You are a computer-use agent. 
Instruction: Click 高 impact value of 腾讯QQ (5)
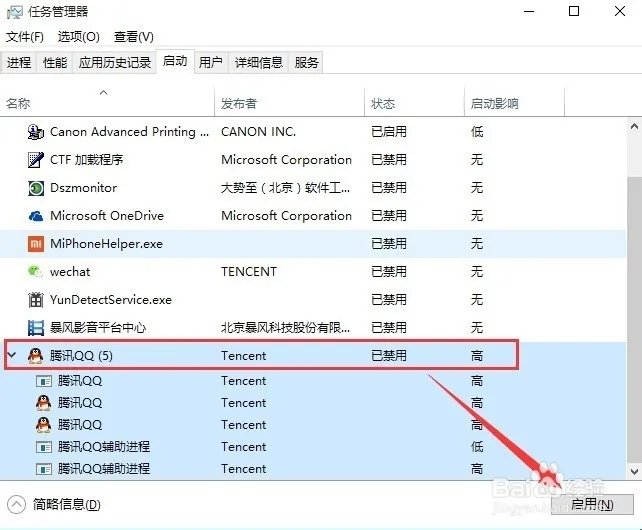tap(477, 356)
